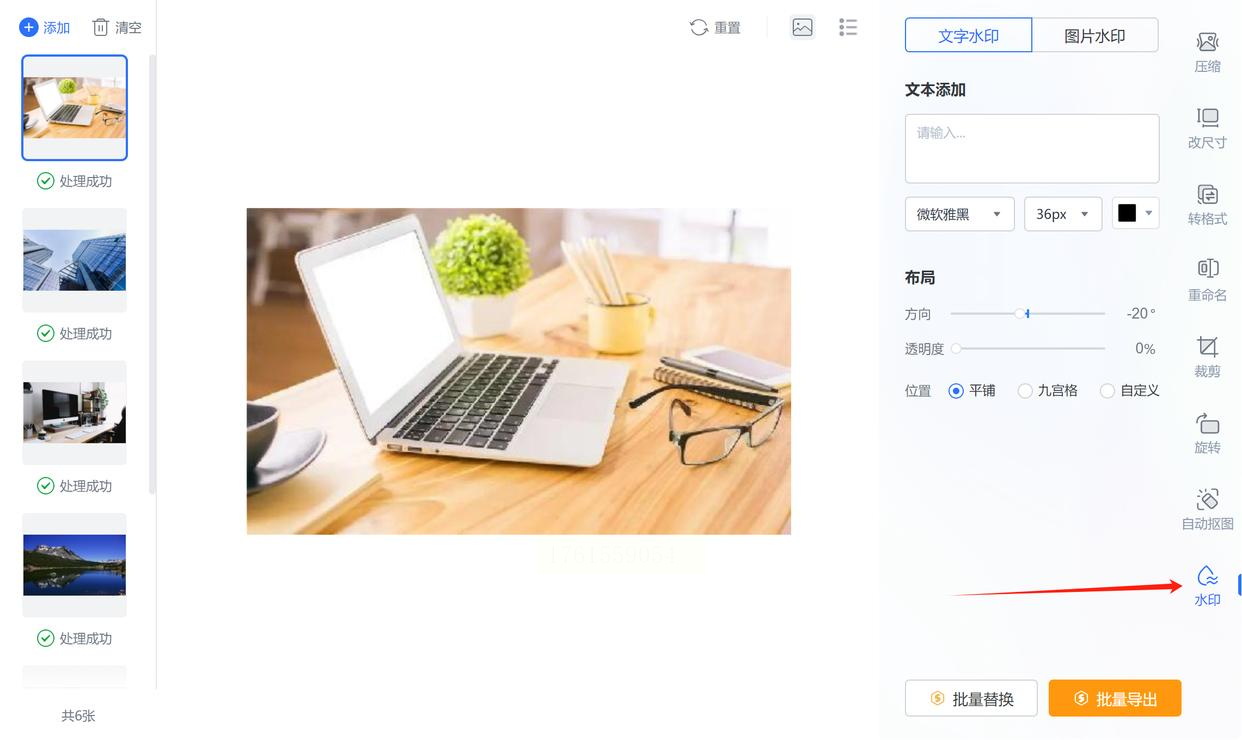Click the 批量替换 batch replace button
Image resolution: width=1242 pixels, height=740 pixels.
(971, 699)
